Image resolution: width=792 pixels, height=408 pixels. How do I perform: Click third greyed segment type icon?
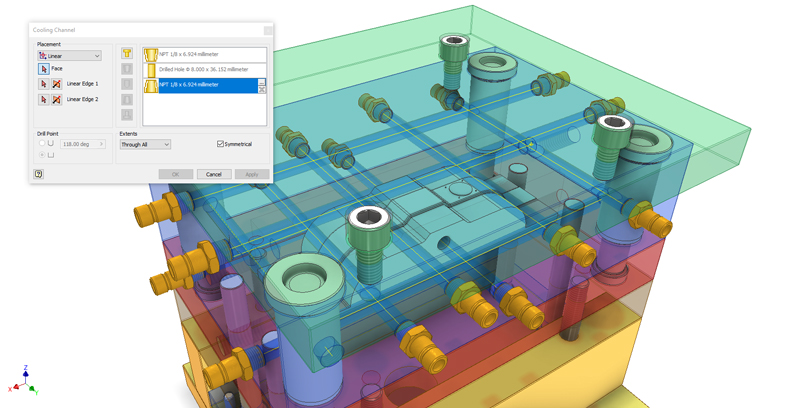point(127,84)
